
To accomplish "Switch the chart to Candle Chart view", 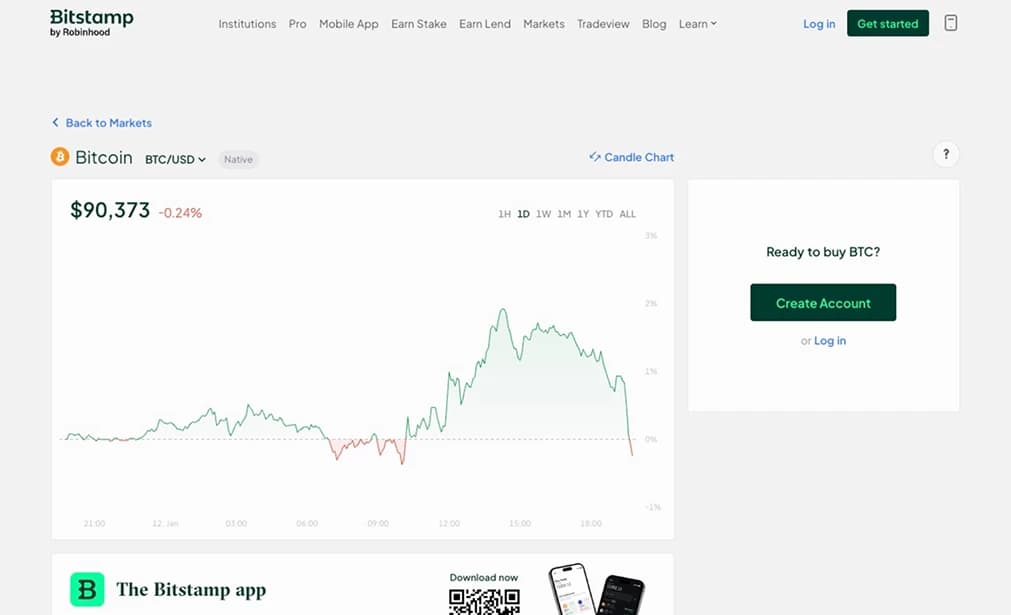I will [x=638, y=157].
